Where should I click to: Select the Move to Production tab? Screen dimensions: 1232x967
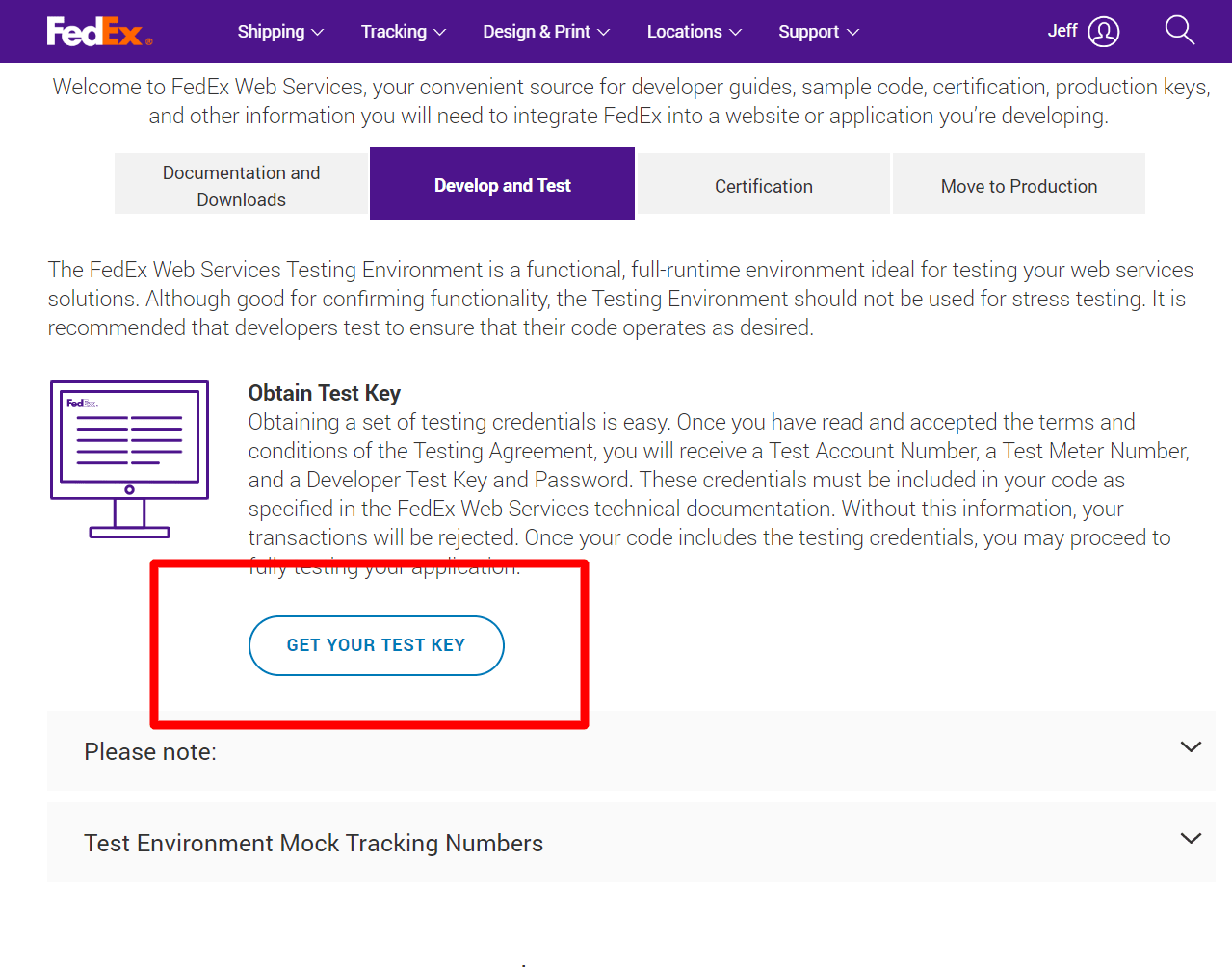click(x=1018, y=185)
